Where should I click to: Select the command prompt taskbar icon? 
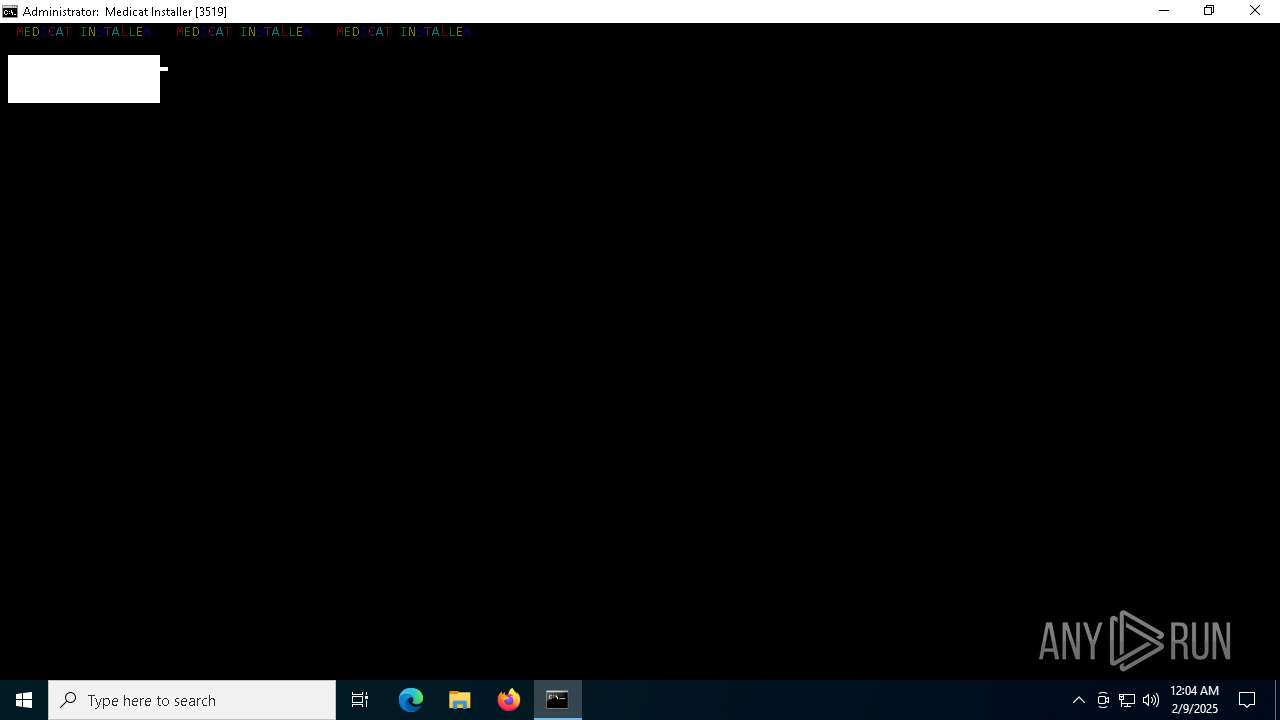[x=558, y=700]
